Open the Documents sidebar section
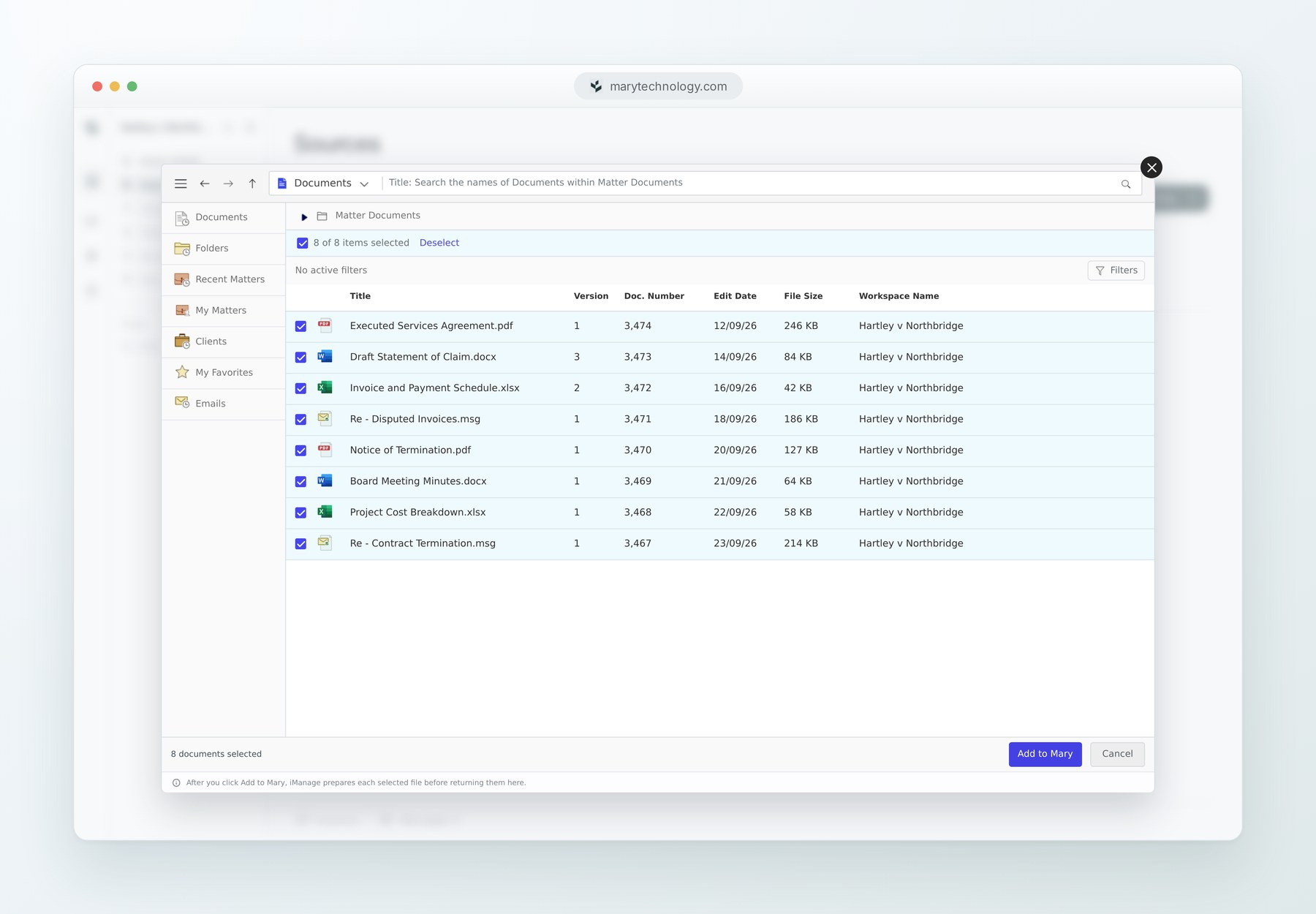 pyautogui.click(x=223, y=218)
